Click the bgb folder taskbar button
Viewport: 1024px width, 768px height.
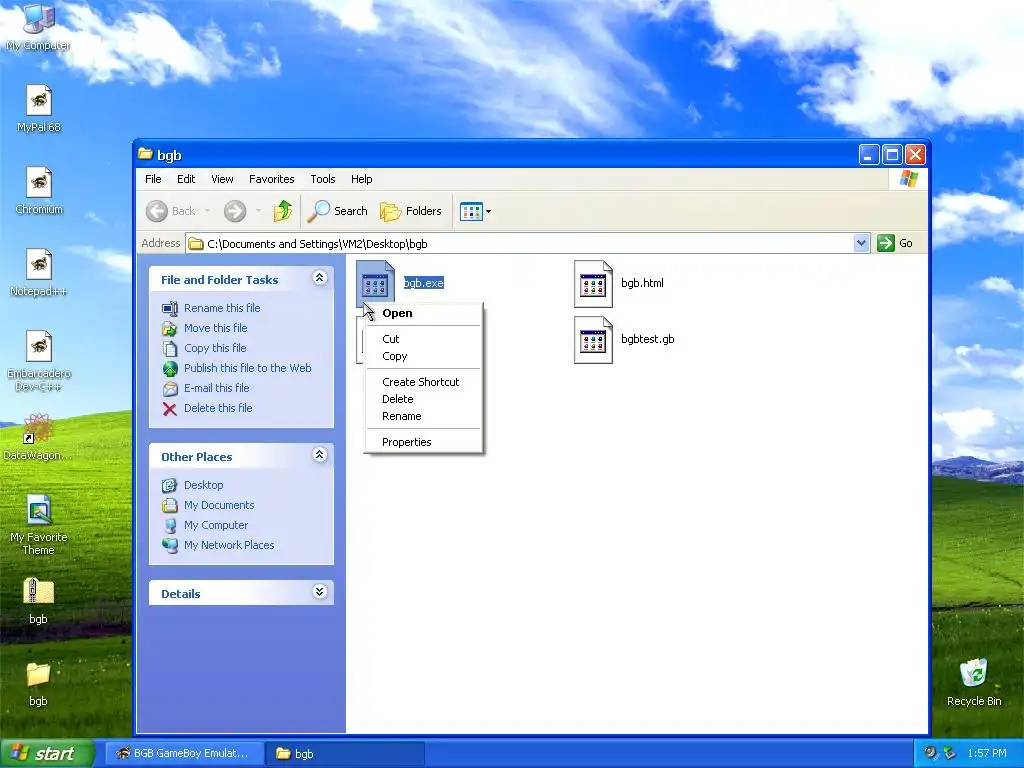tap(345, 754)
